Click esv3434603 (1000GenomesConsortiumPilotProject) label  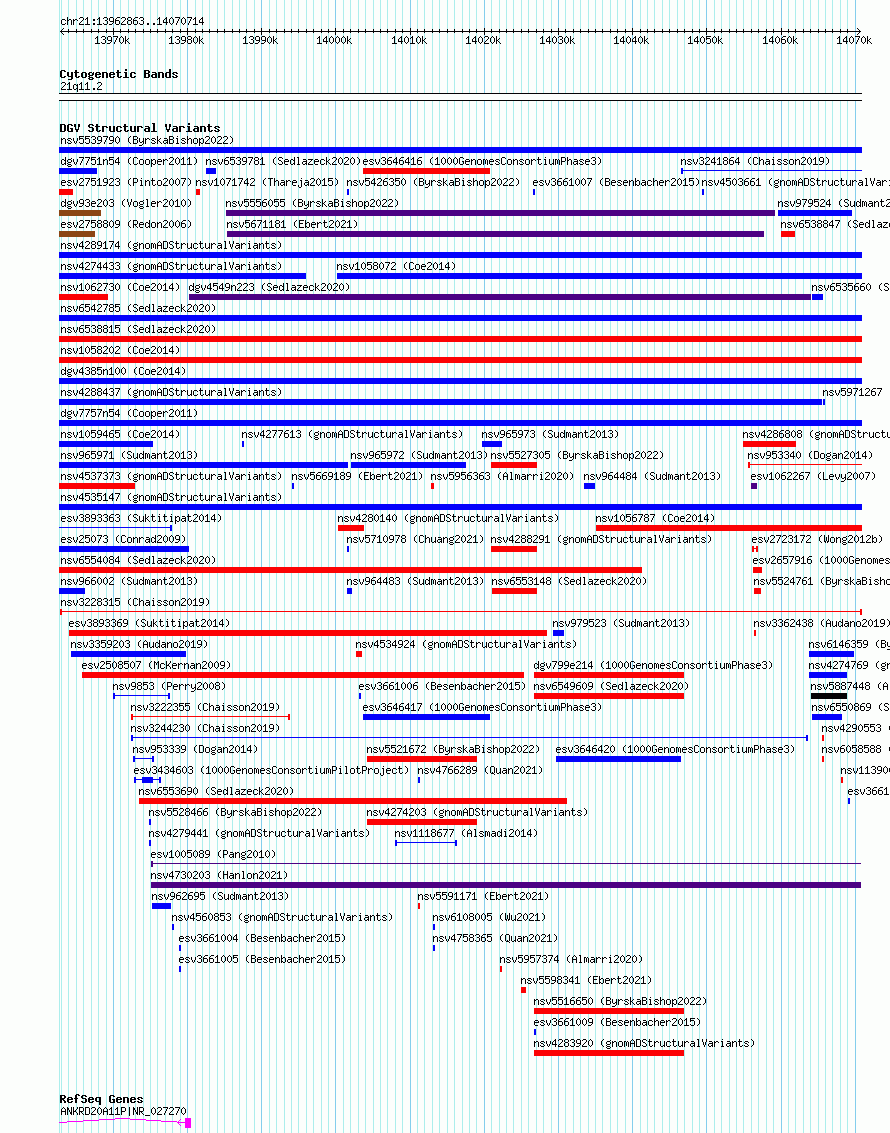[x=272, y=770]
